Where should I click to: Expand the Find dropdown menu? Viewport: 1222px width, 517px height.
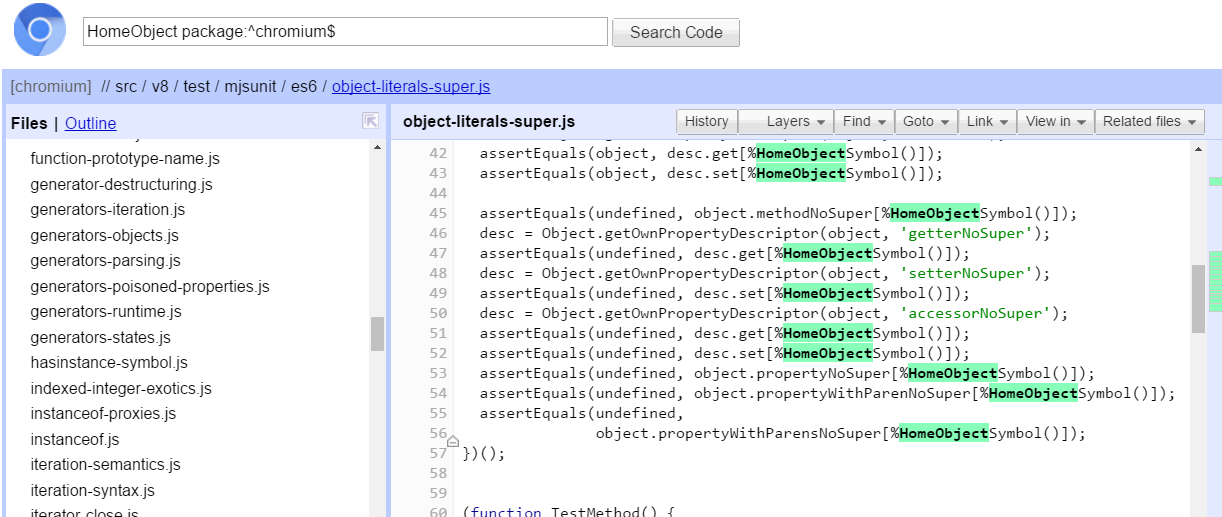[864, 121]
